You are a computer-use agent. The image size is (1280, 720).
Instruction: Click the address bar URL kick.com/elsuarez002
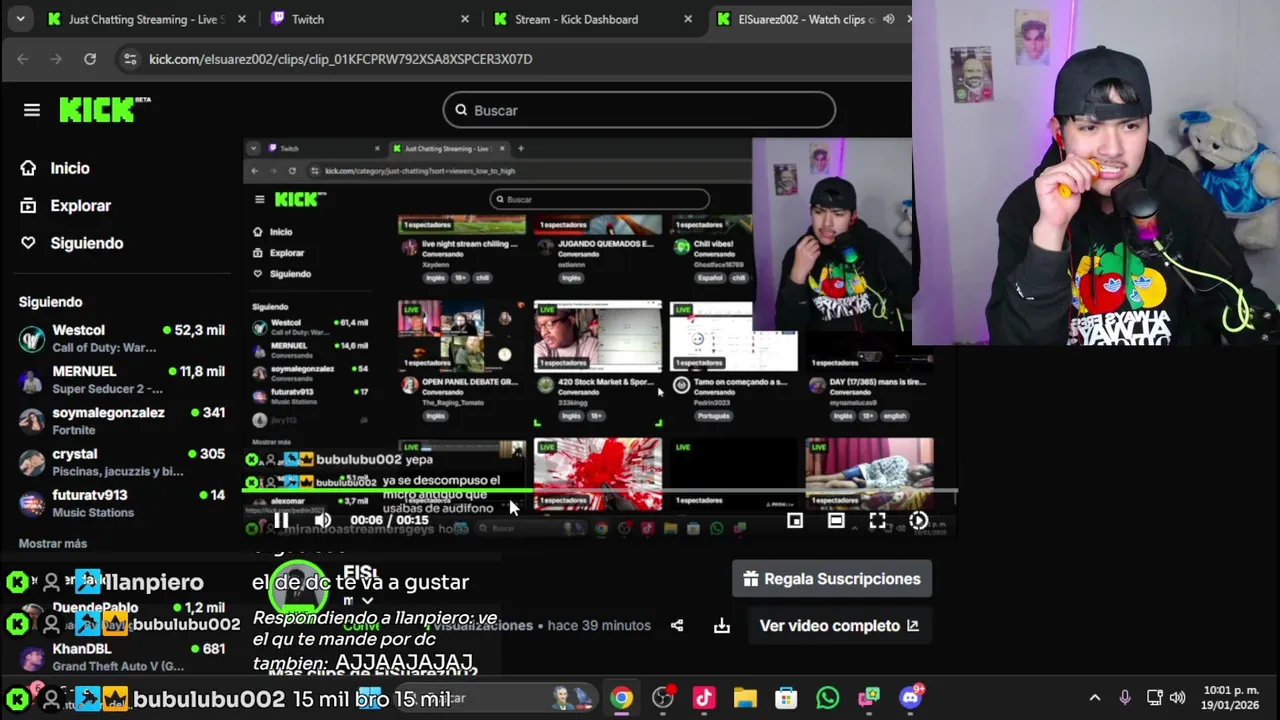point(340,59)
